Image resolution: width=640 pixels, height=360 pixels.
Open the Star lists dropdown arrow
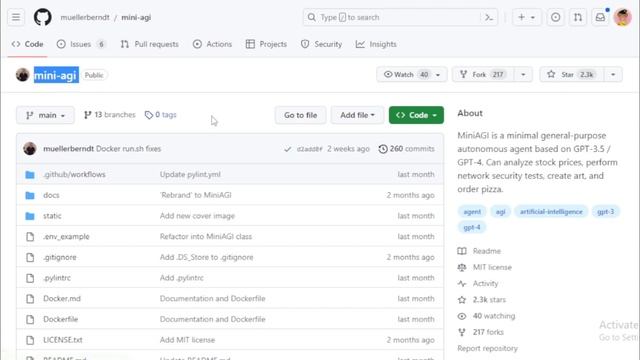click(613, 75)
